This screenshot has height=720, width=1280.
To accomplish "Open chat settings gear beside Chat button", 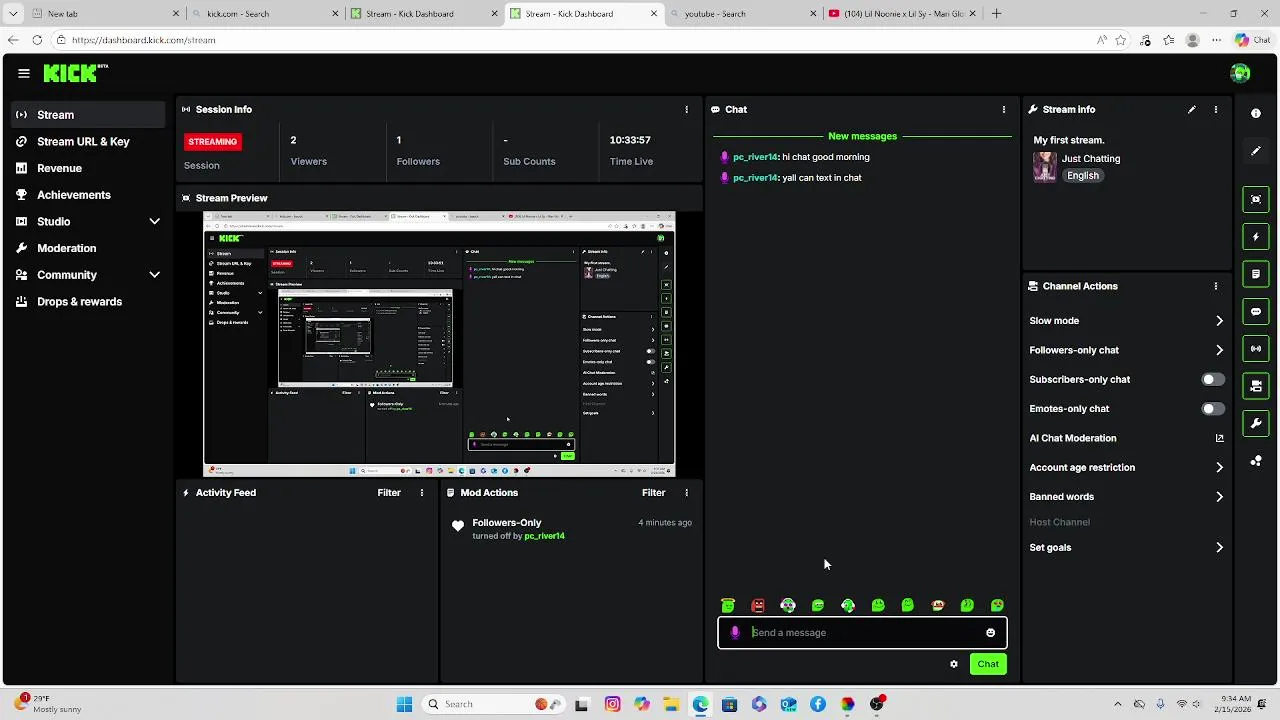I will click(x=954, y=664).
